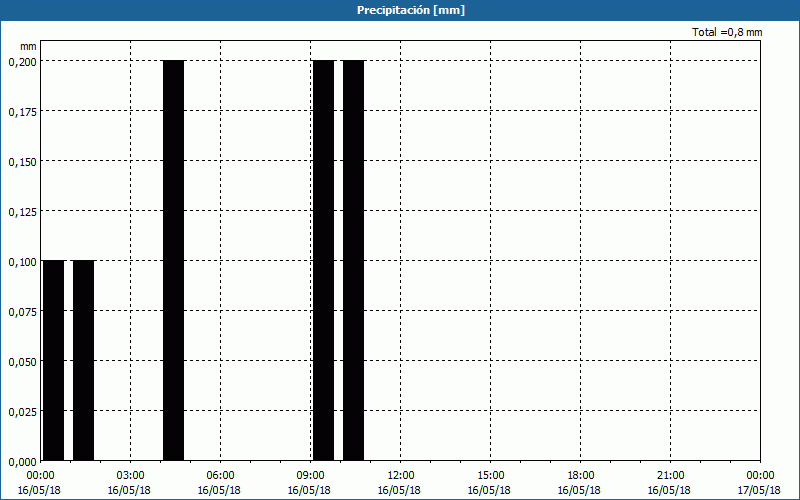This screenshot has width=800, height=500.
Task: Click the 0,025 y-axis label
Action: 22,412
